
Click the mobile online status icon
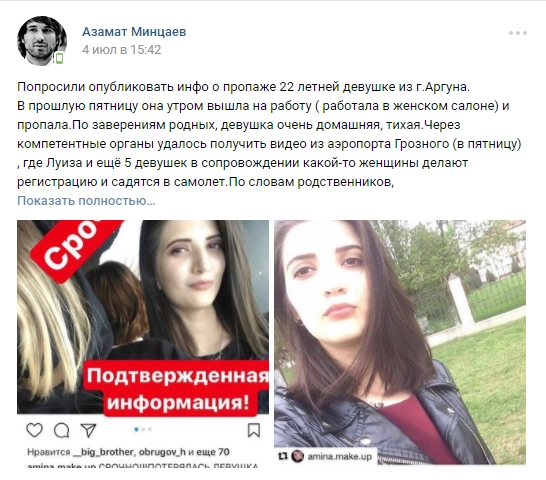tap(60, 58)
